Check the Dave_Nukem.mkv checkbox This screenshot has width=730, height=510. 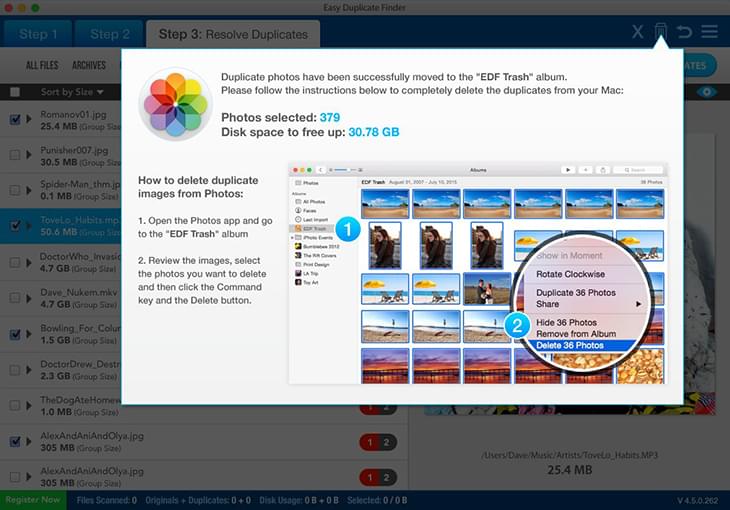(15, 298)
